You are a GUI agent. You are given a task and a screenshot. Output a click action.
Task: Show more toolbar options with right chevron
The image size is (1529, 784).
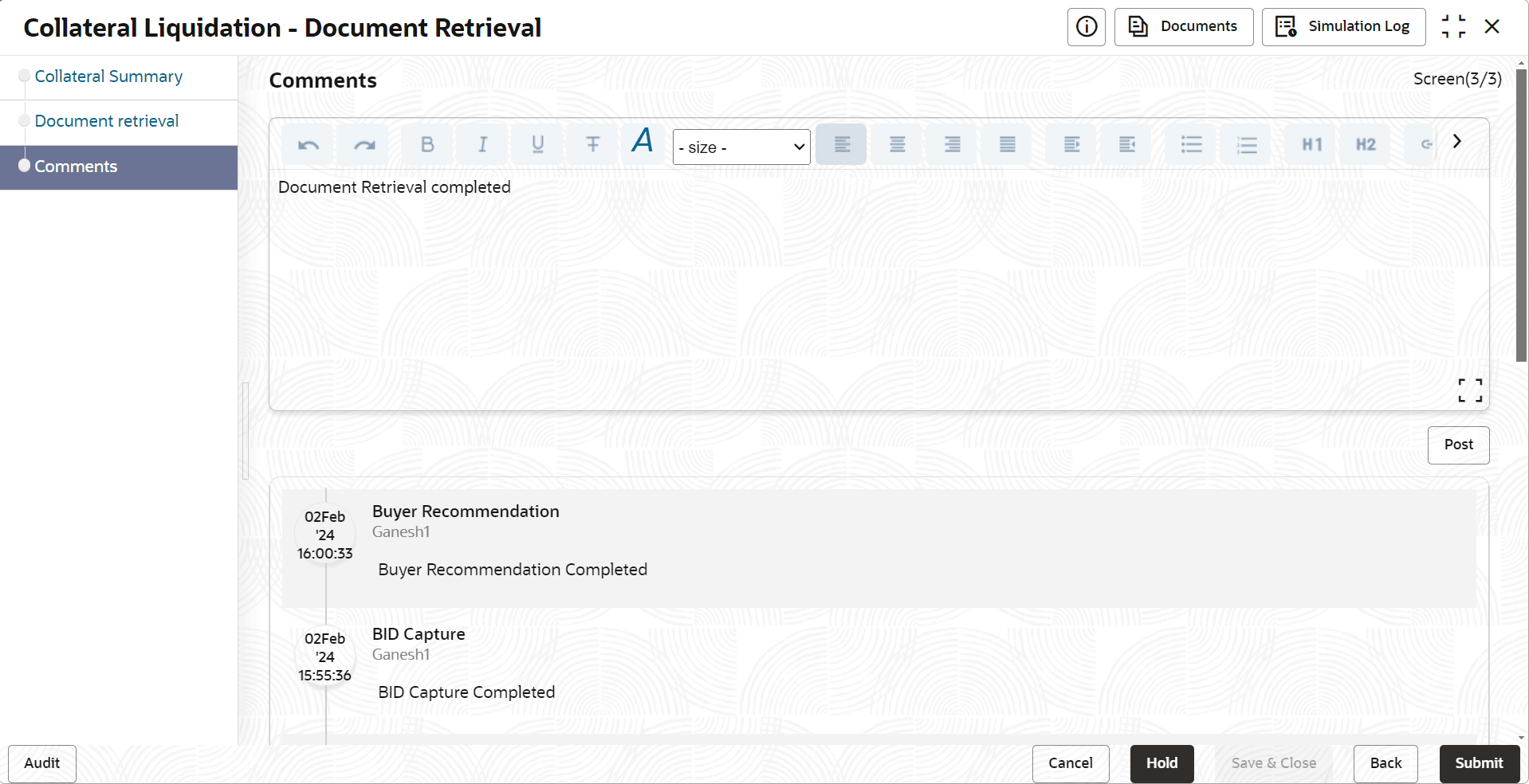pyautogui.click(x=1456, y=141)
